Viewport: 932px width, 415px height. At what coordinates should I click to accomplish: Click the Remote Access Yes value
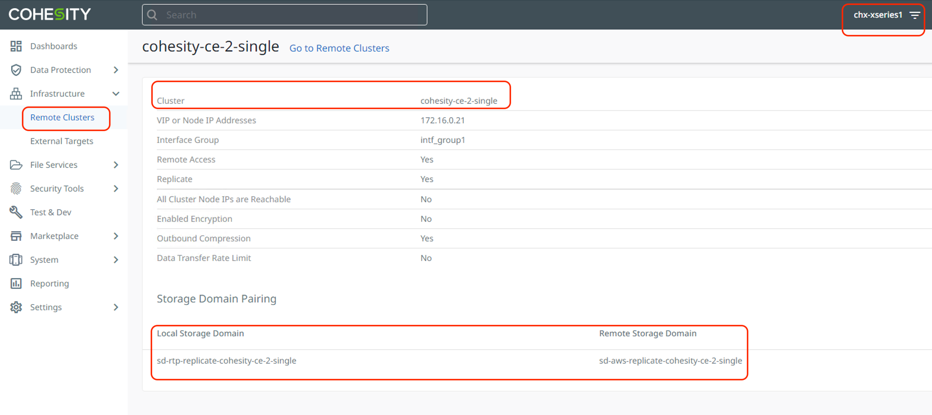(427, 159)
